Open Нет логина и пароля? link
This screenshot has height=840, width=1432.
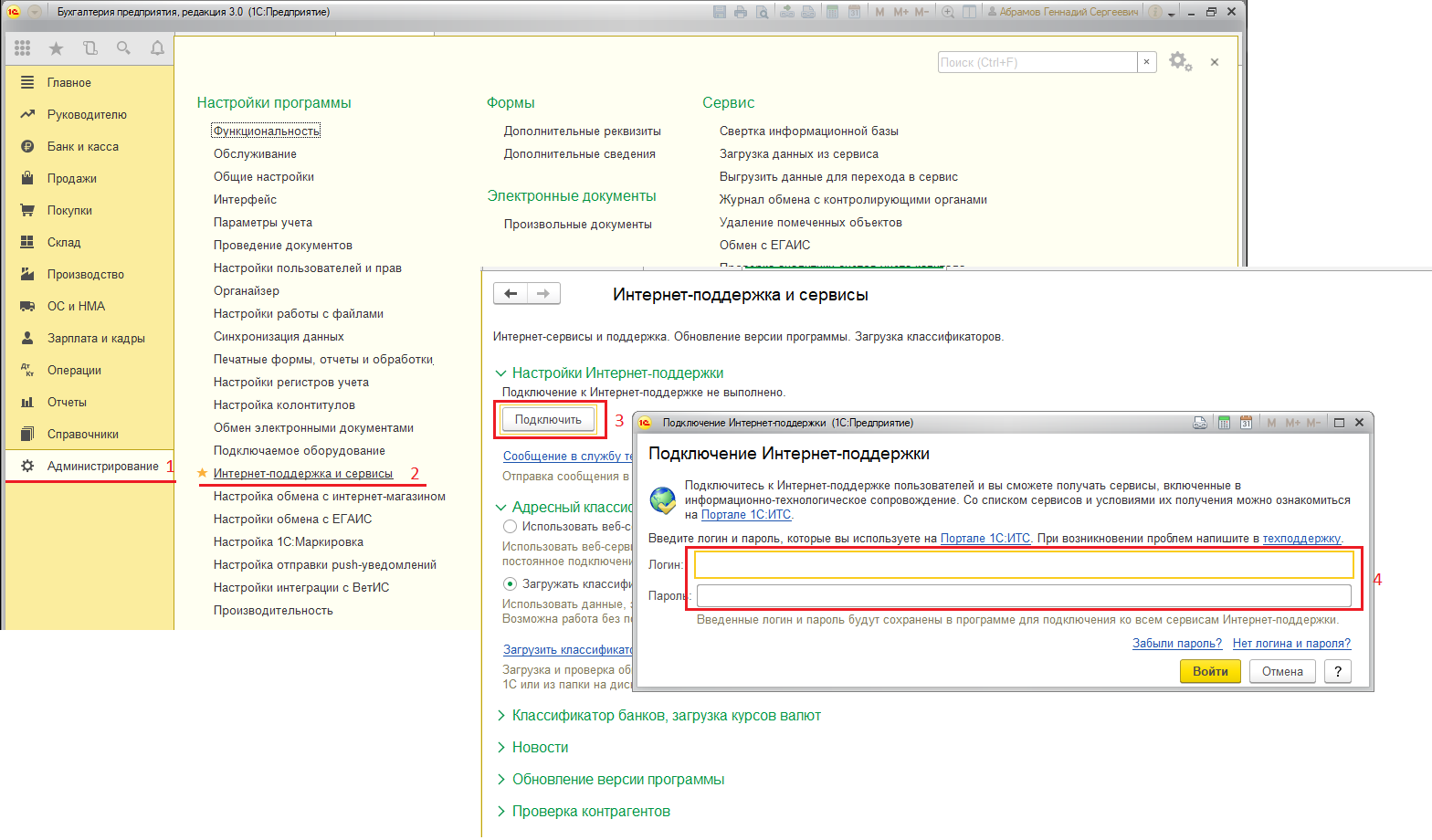[1291, 643]
